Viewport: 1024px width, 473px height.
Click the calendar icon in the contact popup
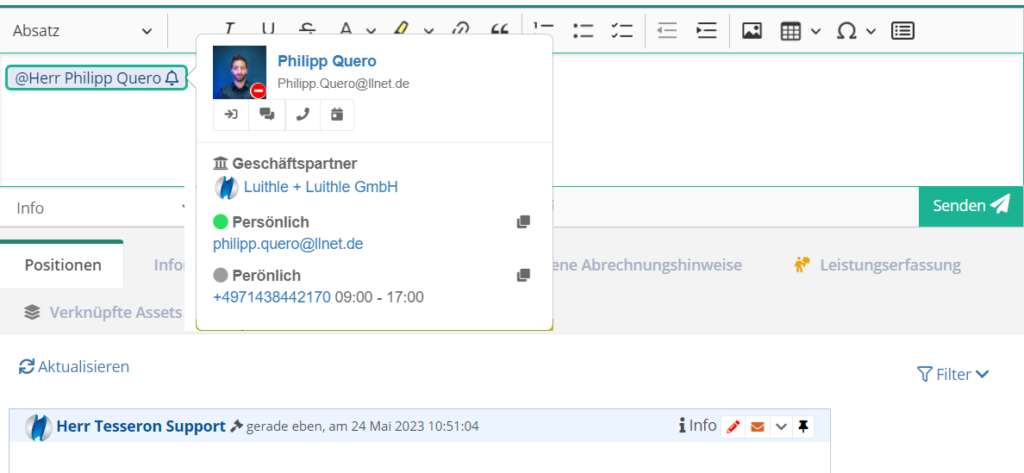coord(337,115)
